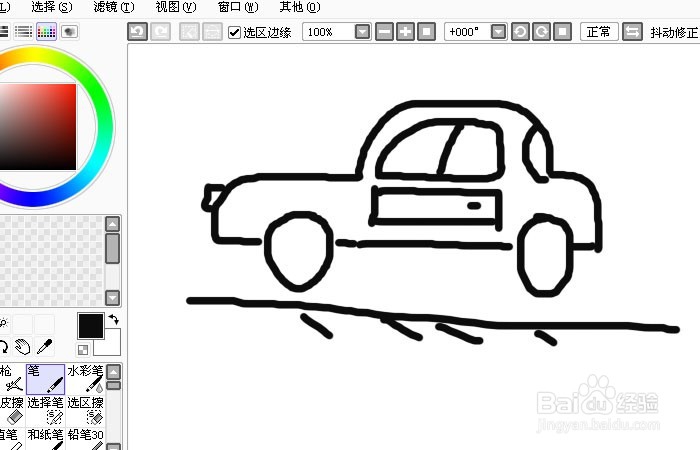The image size is (700, 450).
Task: Uncheck the 选区边缘 checkbox
Action: (x=234, y=32)
